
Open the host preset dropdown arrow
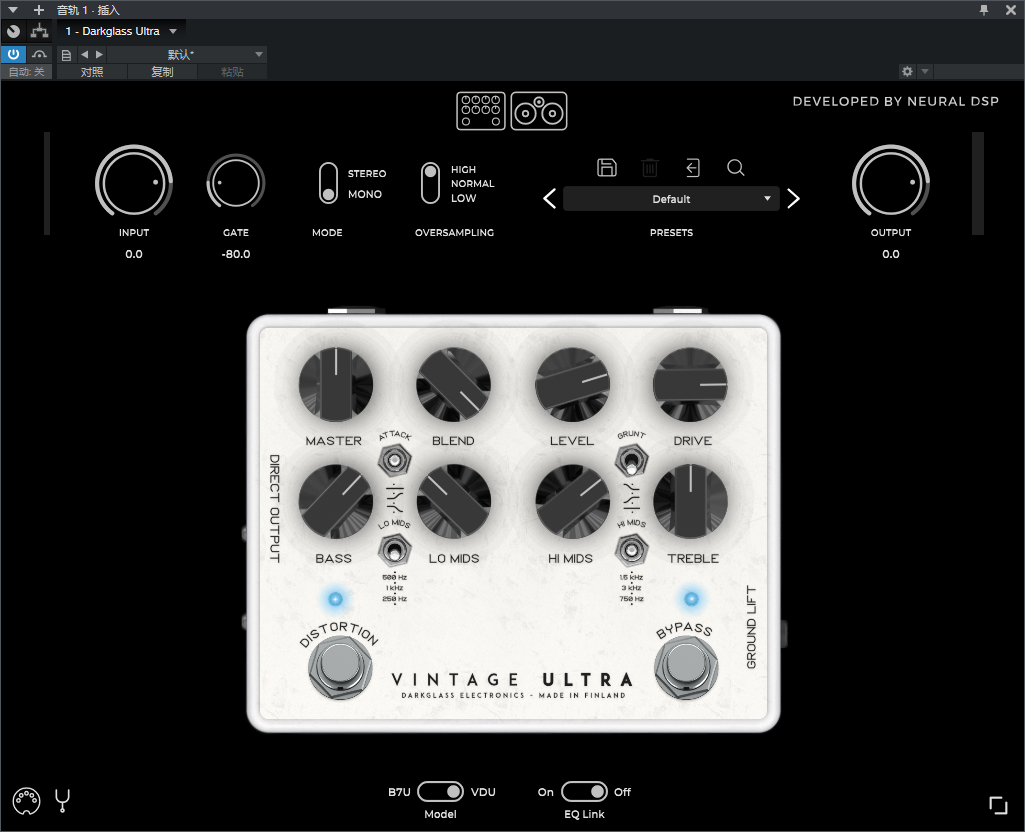click(x=259, y=54)
